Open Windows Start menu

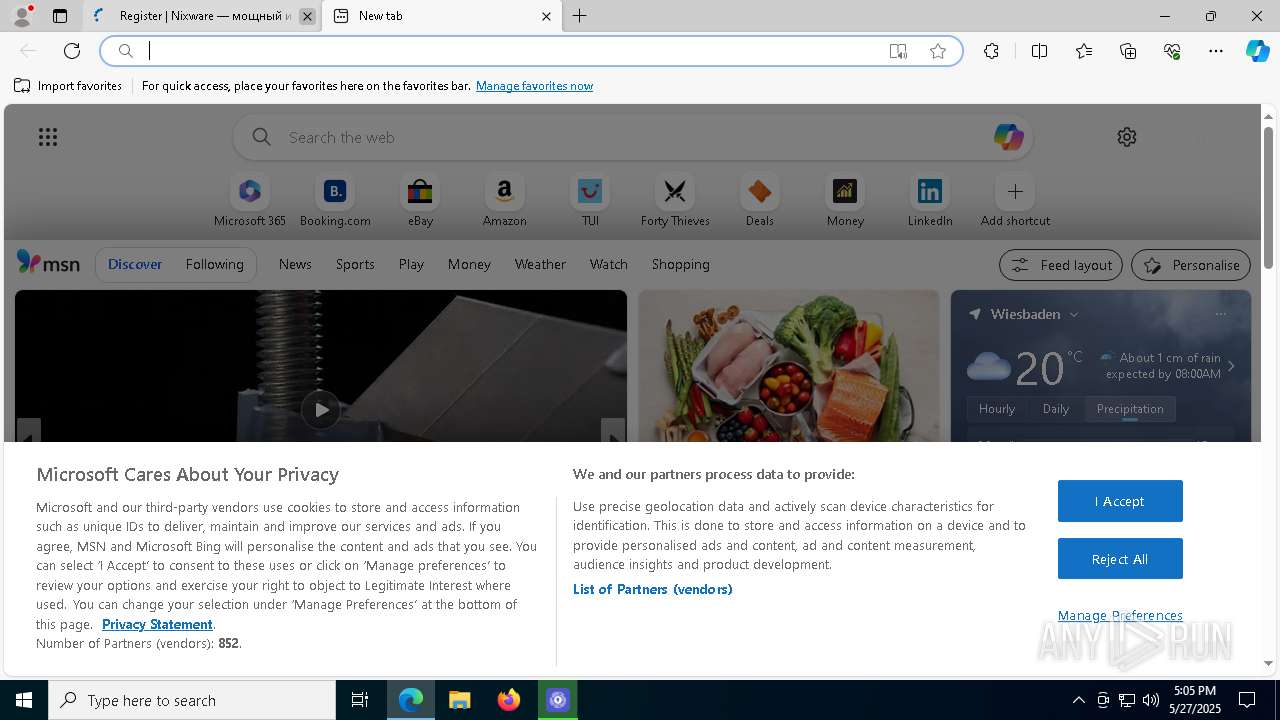pos(24,700)
